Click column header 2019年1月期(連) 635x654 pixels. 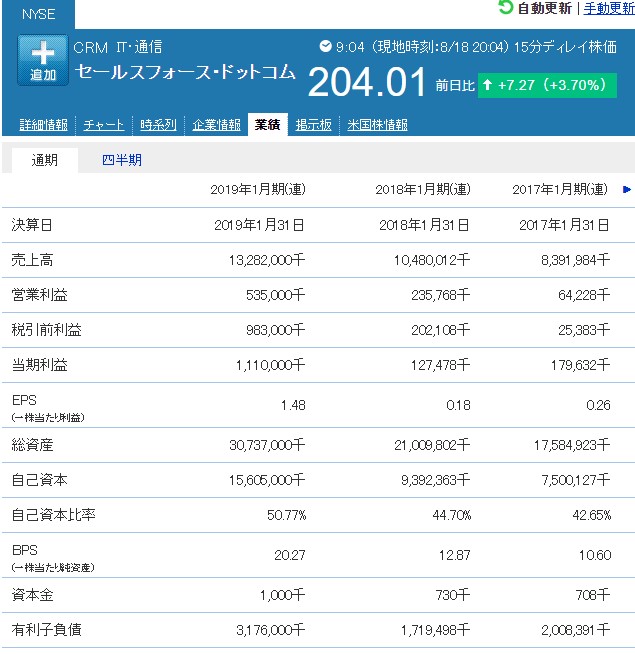point(258,190)
